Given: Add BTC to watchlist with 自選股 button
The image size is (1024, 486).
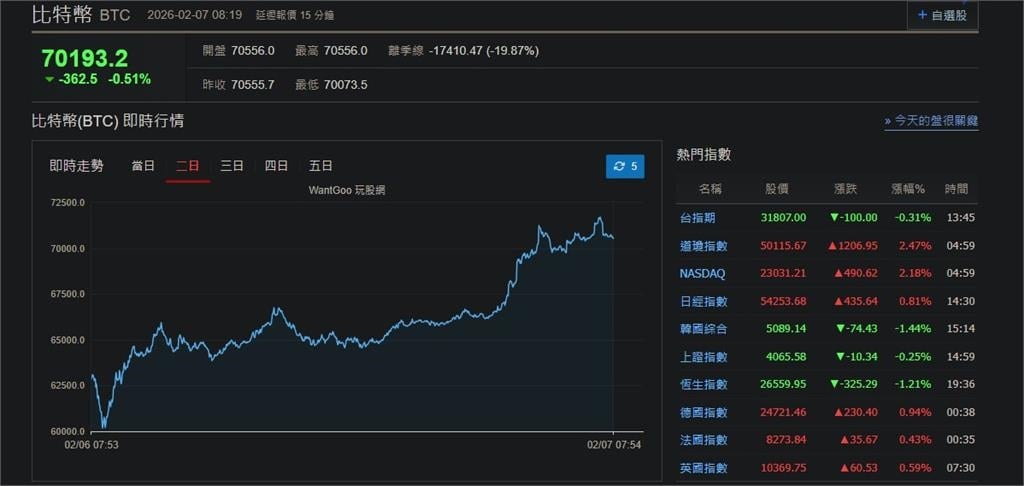Looking at the screenshot, I should coord(942,15).
